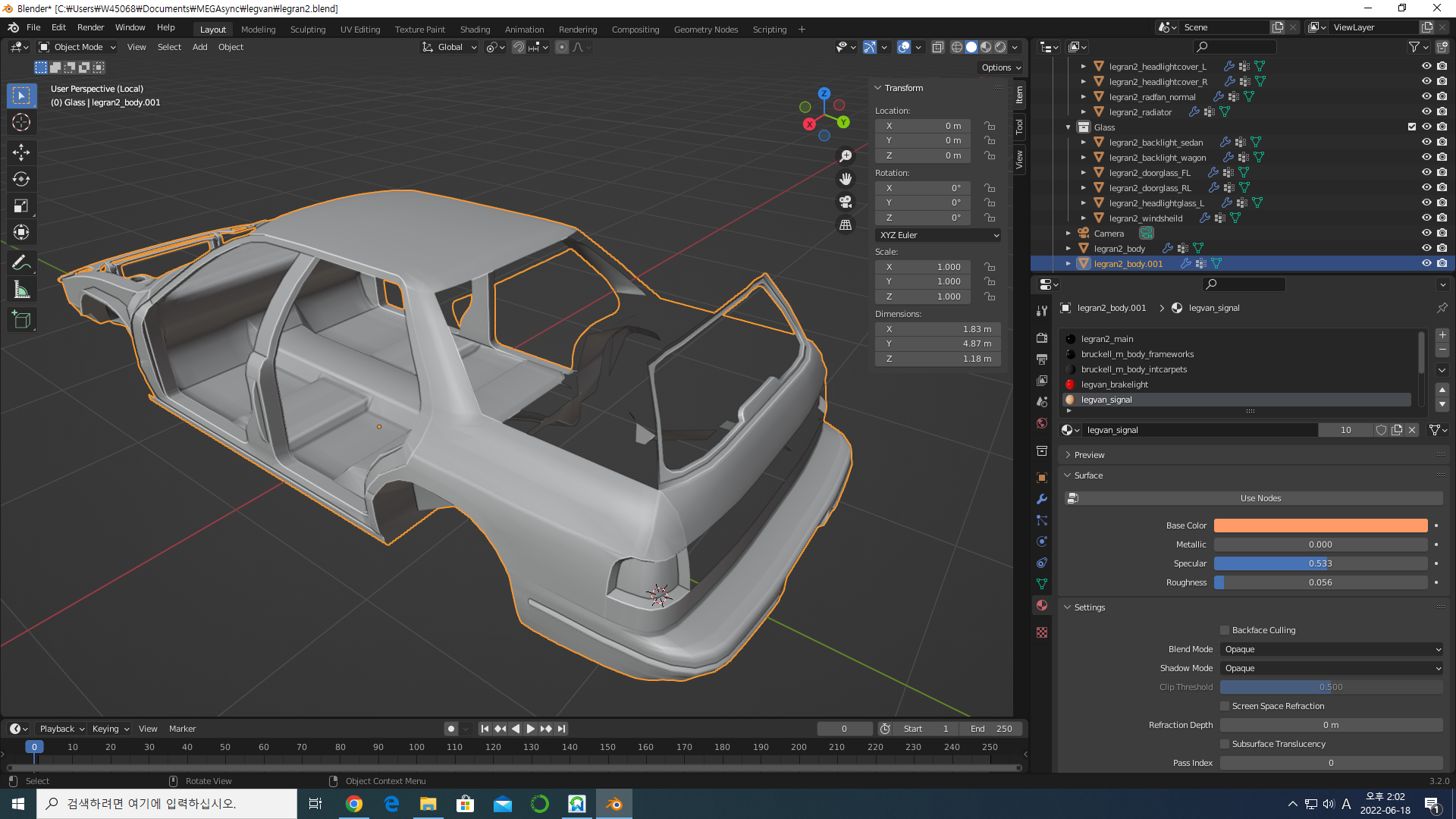Select the Rotate tool
Screen dimensions: 1456x819
tap(21, 179)
